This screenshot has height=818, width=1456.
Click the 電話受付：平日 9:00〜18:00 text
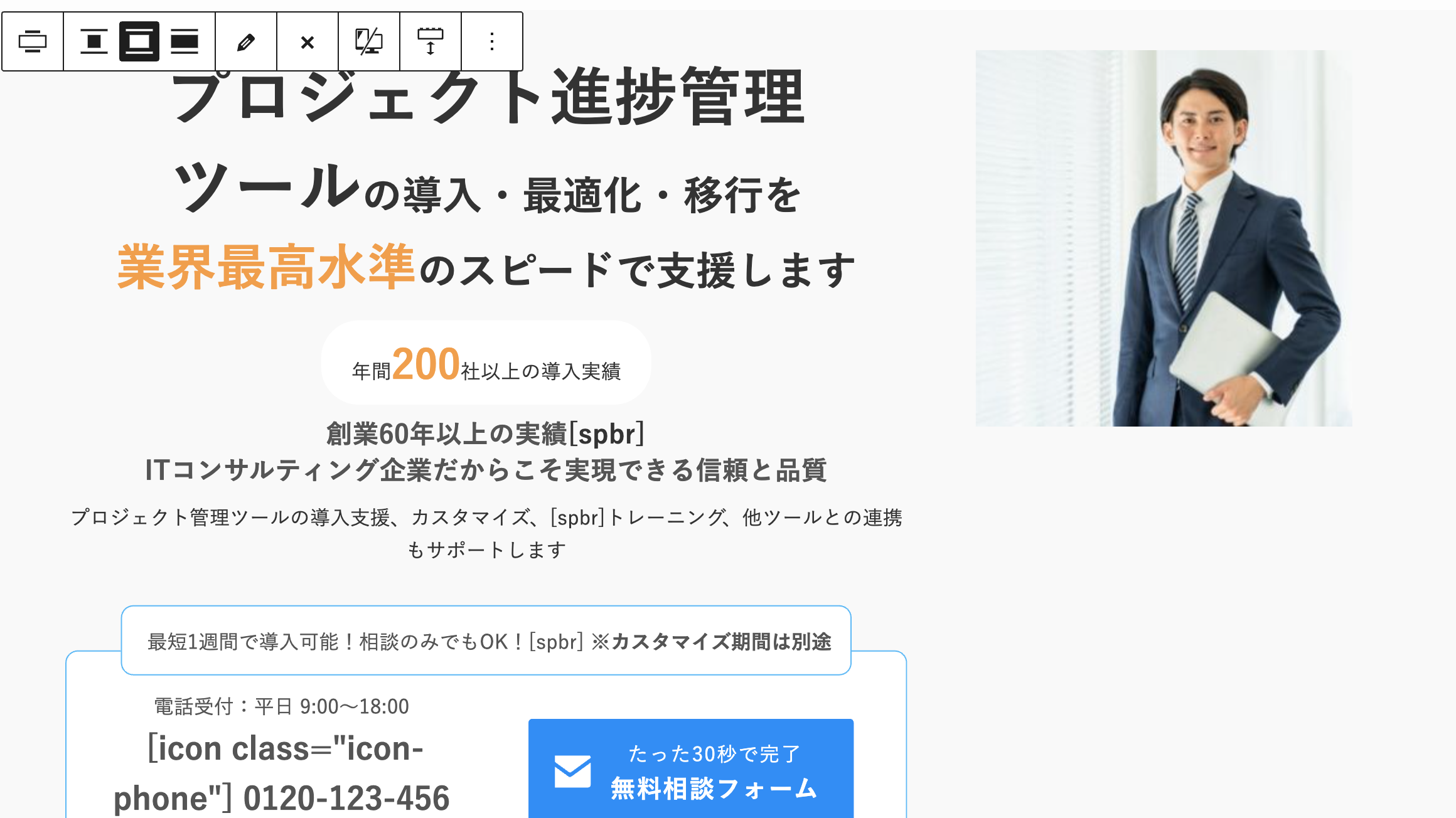click(x=282, y=707)
